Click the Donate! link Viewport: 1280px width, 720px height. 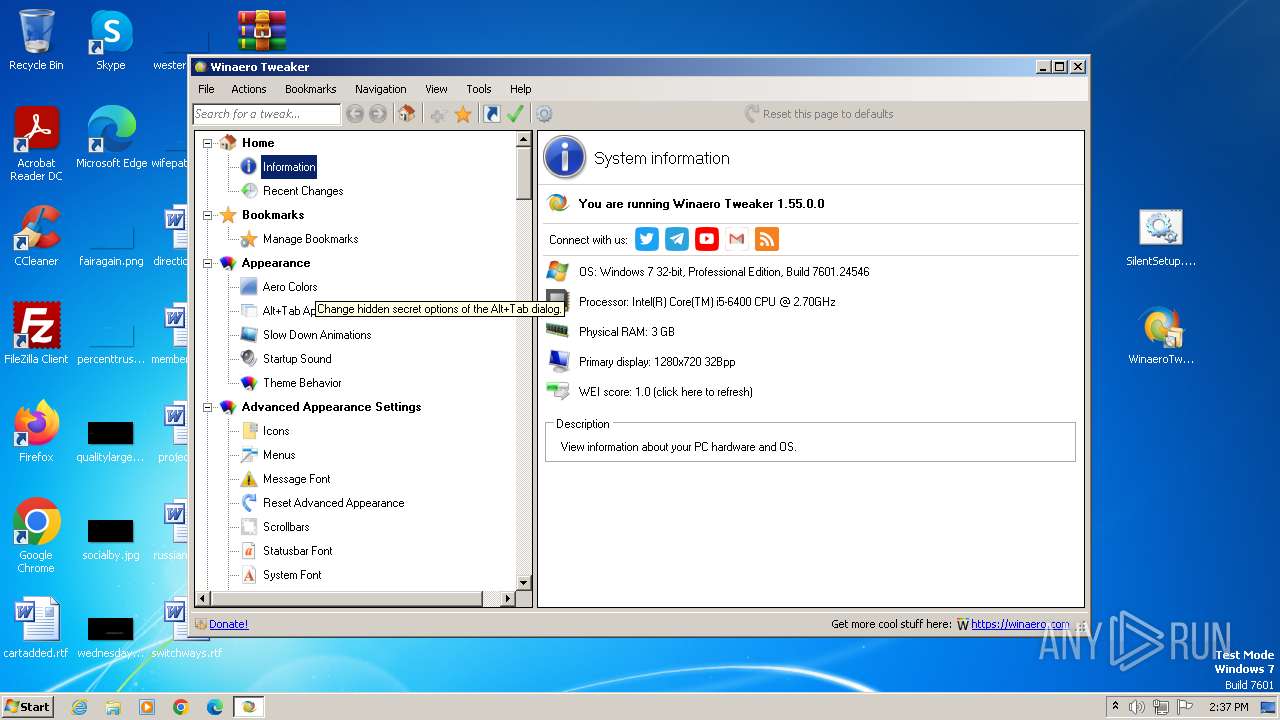pyautogui.click(x=228, y=624)
